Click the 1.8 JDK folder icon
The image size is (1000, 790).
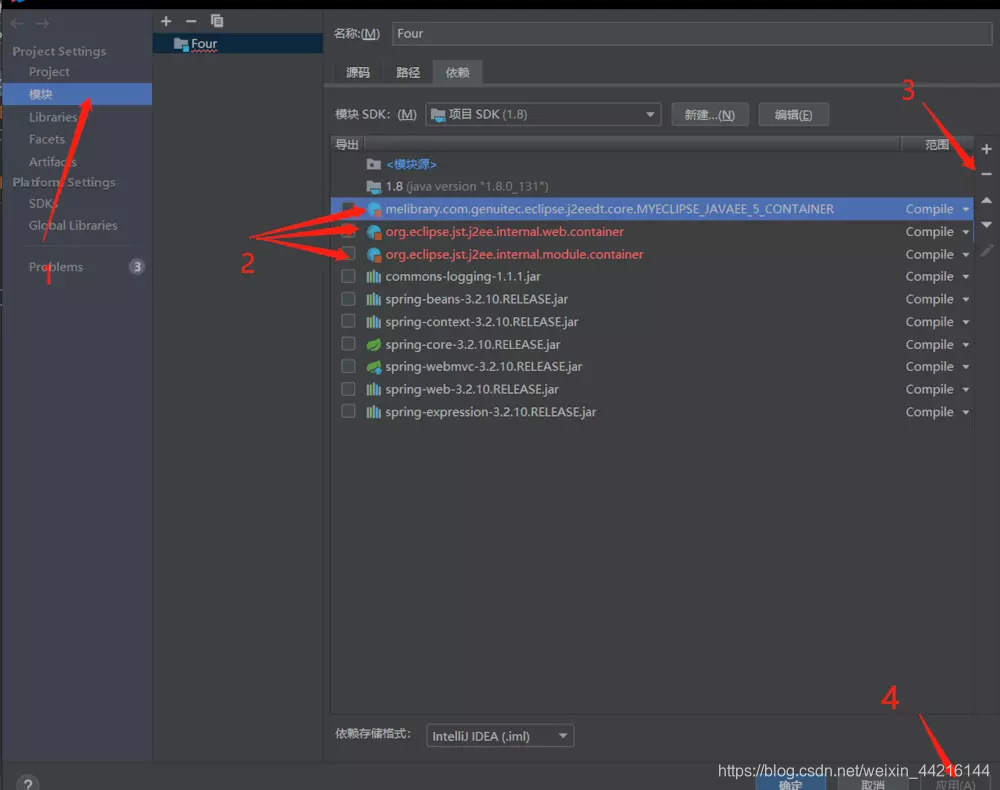[x=374, y=187]
